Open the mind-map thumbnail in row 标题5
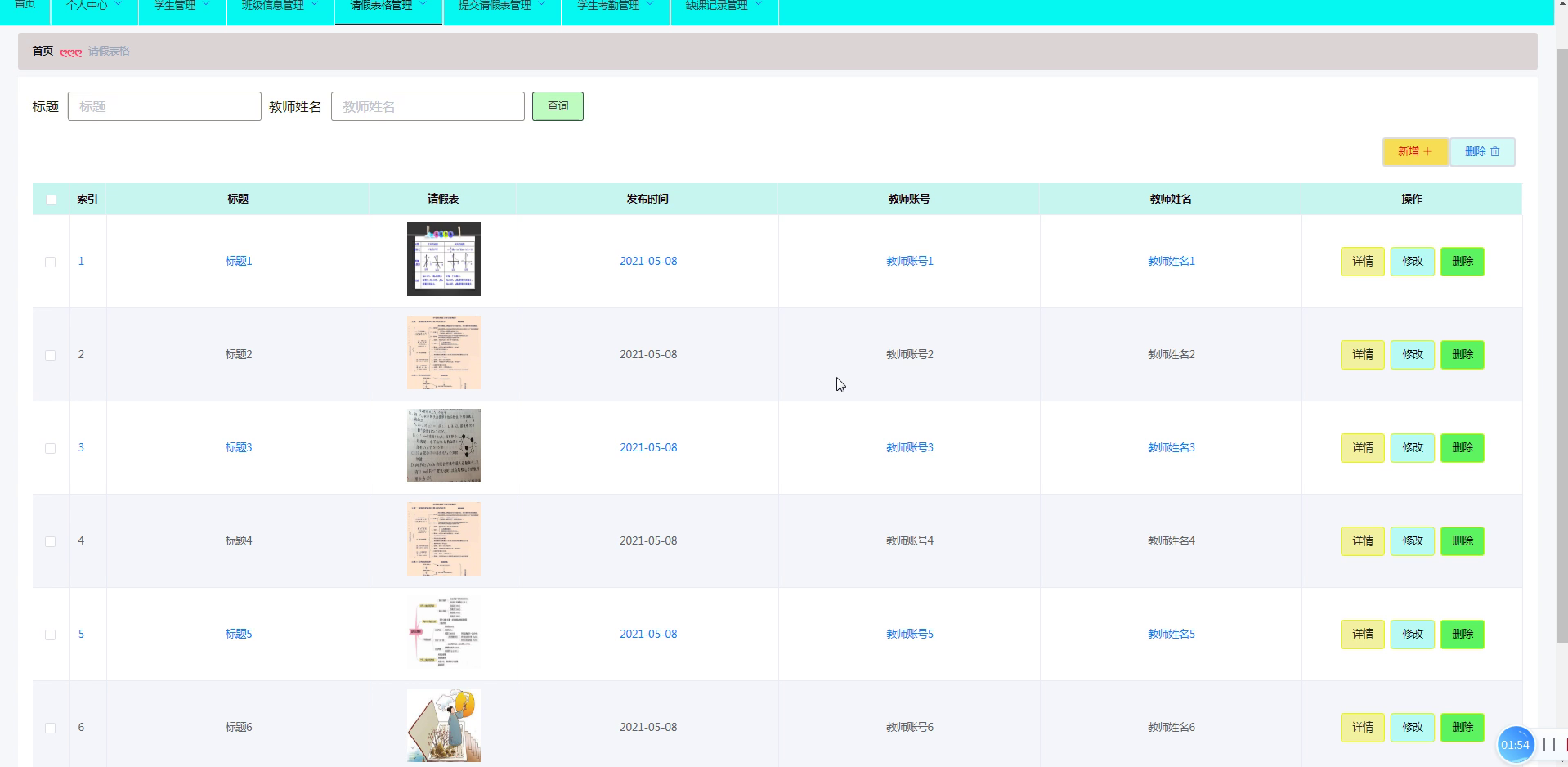1568x767 pixels. tap(444, 632)
